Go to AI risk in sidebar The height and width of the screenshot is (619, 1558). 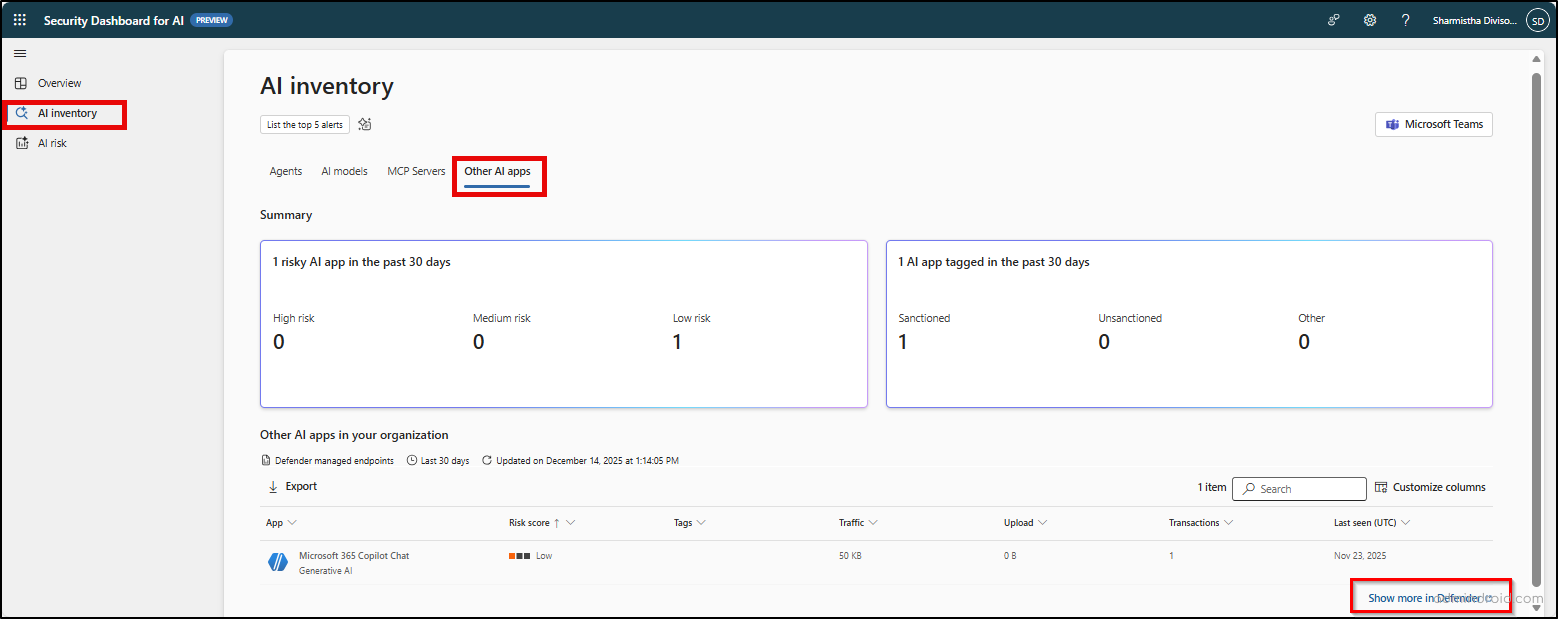[52, 143]
